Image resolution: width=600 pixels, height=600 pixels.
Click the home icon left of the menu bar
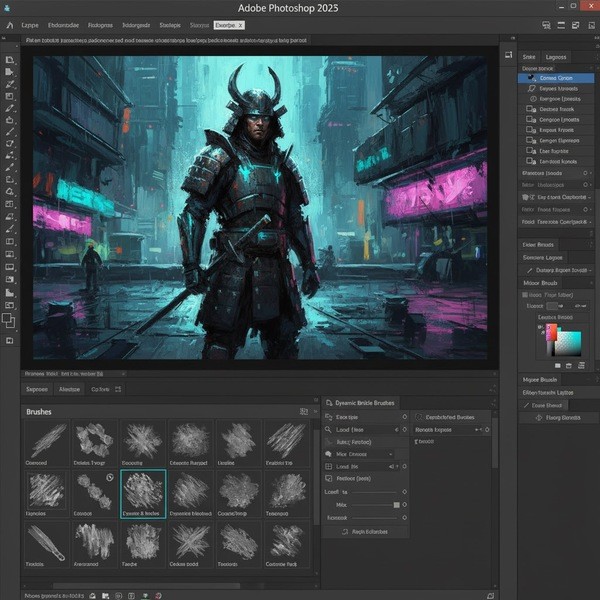coord(10,25)
